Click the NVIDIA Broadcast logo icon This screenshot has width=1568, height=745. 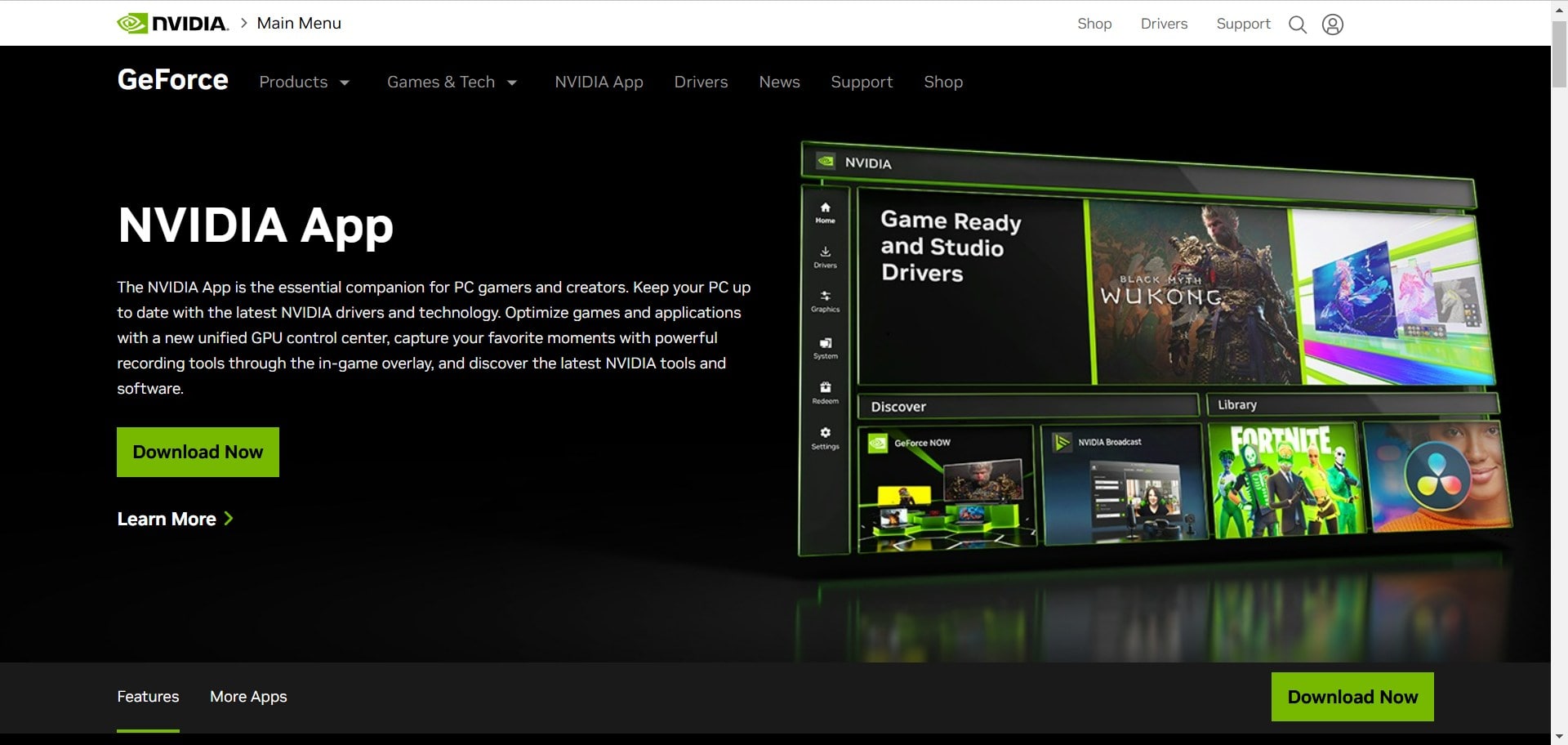(x=1062, y=442)
